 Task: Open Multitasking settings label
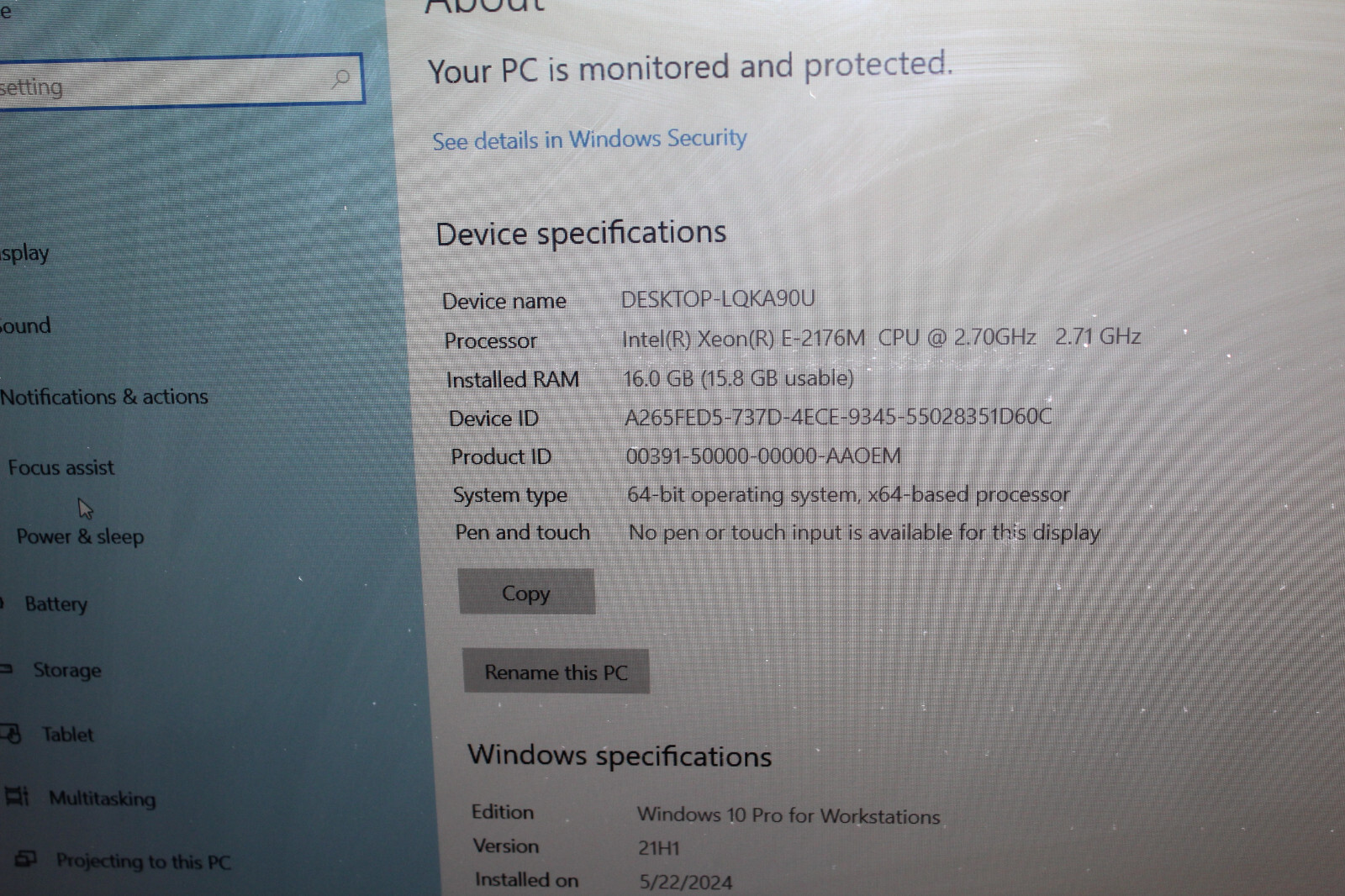tap(103, 798)
